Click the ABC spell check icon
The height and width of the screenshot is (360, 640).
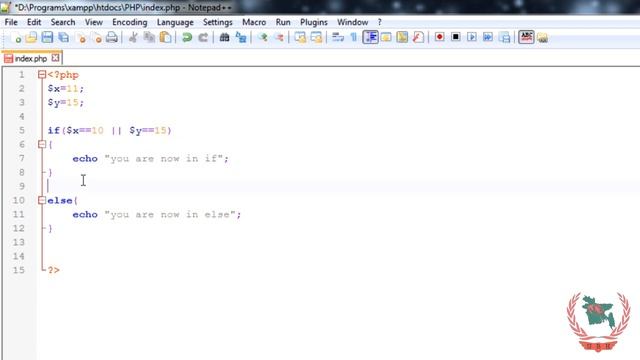[x=526, y=37]
